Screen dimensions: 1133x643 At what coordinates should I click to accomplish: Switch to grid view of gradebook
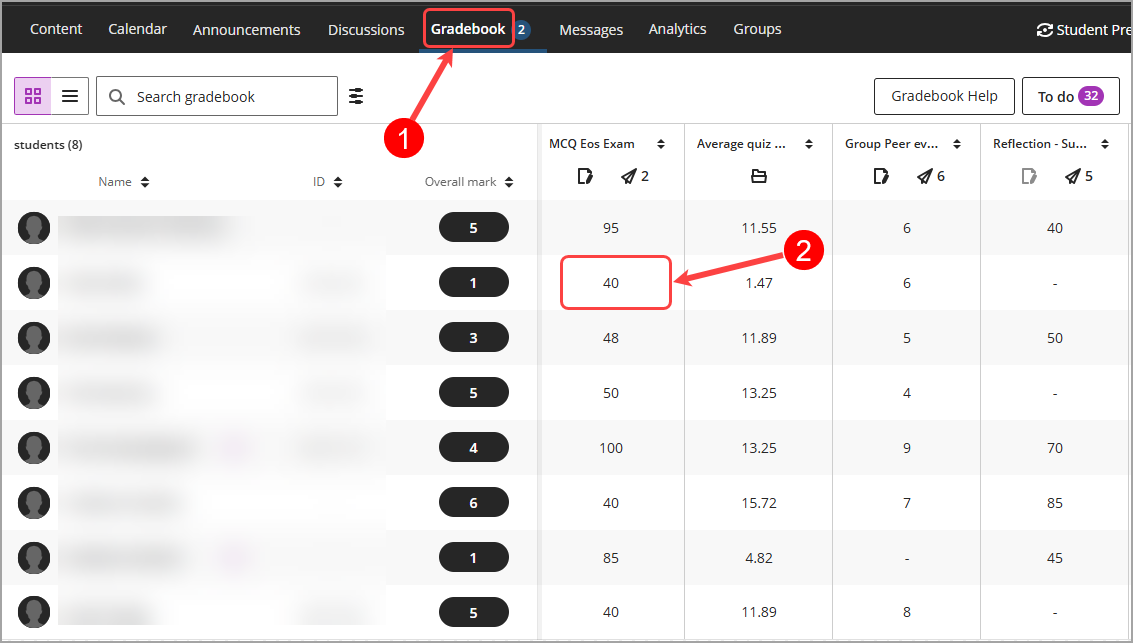pos(33,96)
